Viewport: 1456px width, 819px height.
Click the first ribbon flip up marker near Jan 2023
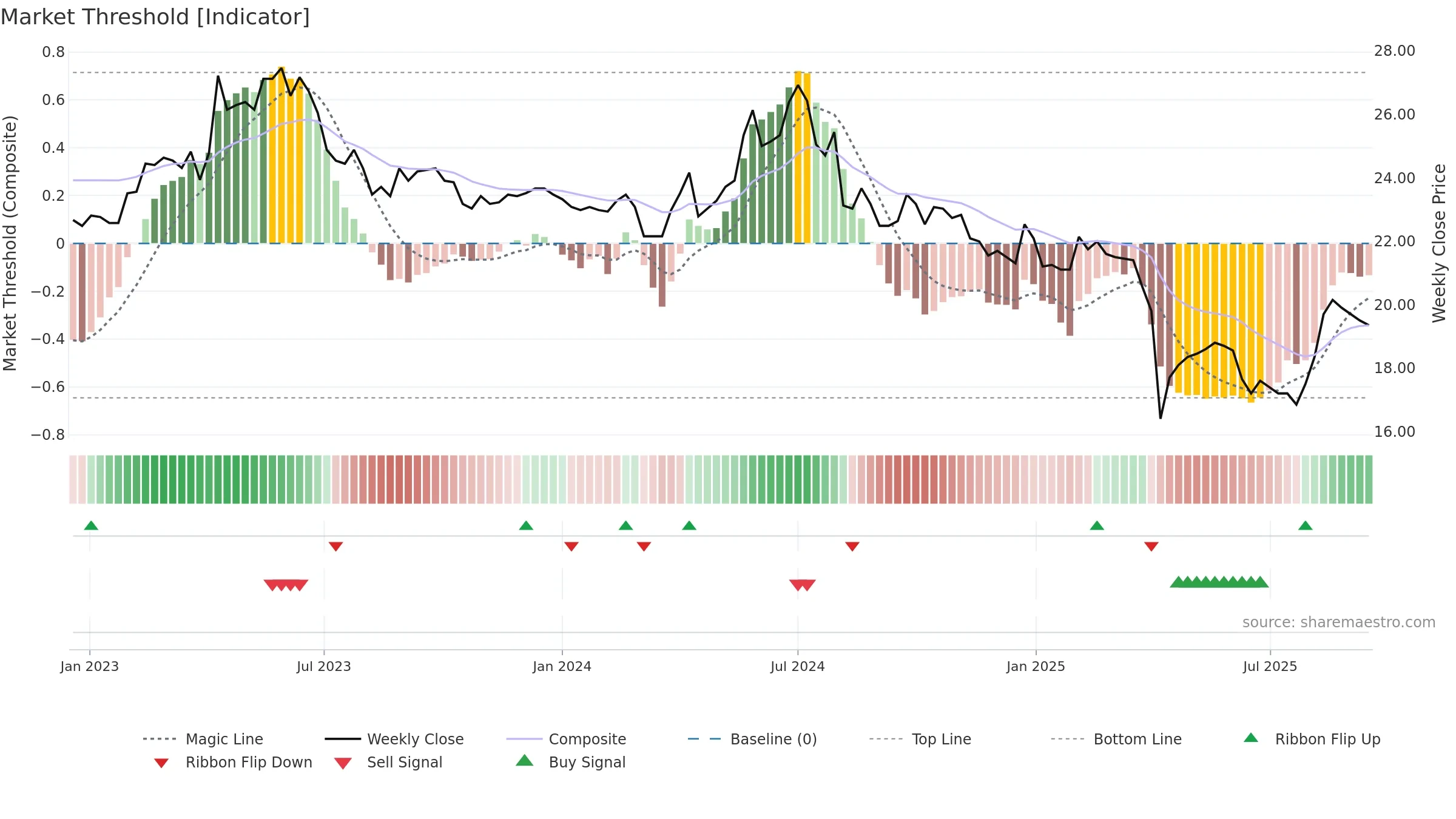[91, 525]
